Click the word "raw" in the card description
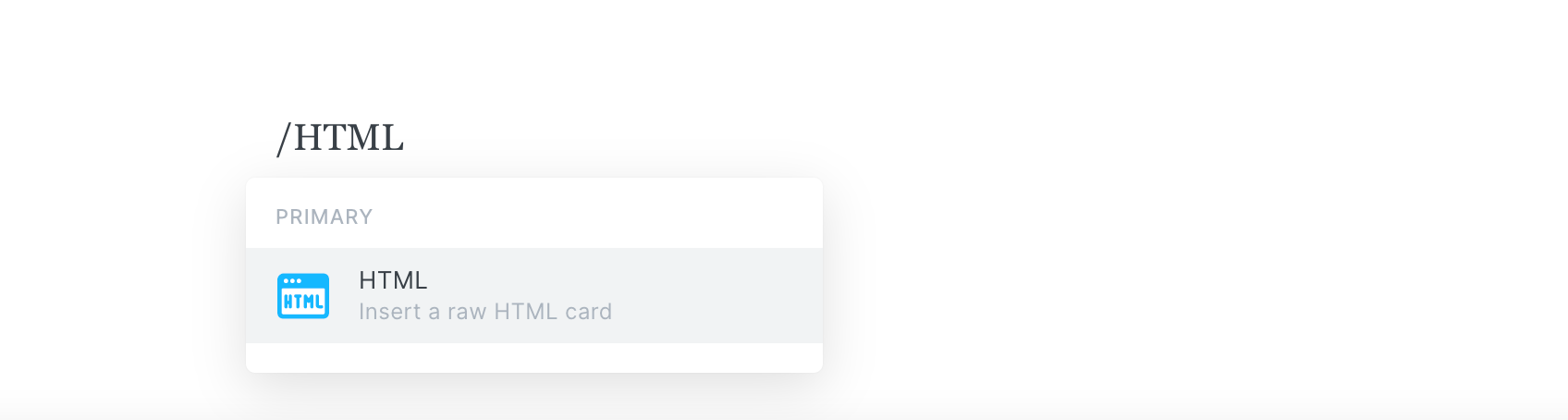This screenshot has height=420, width=1568. (467, 312)
